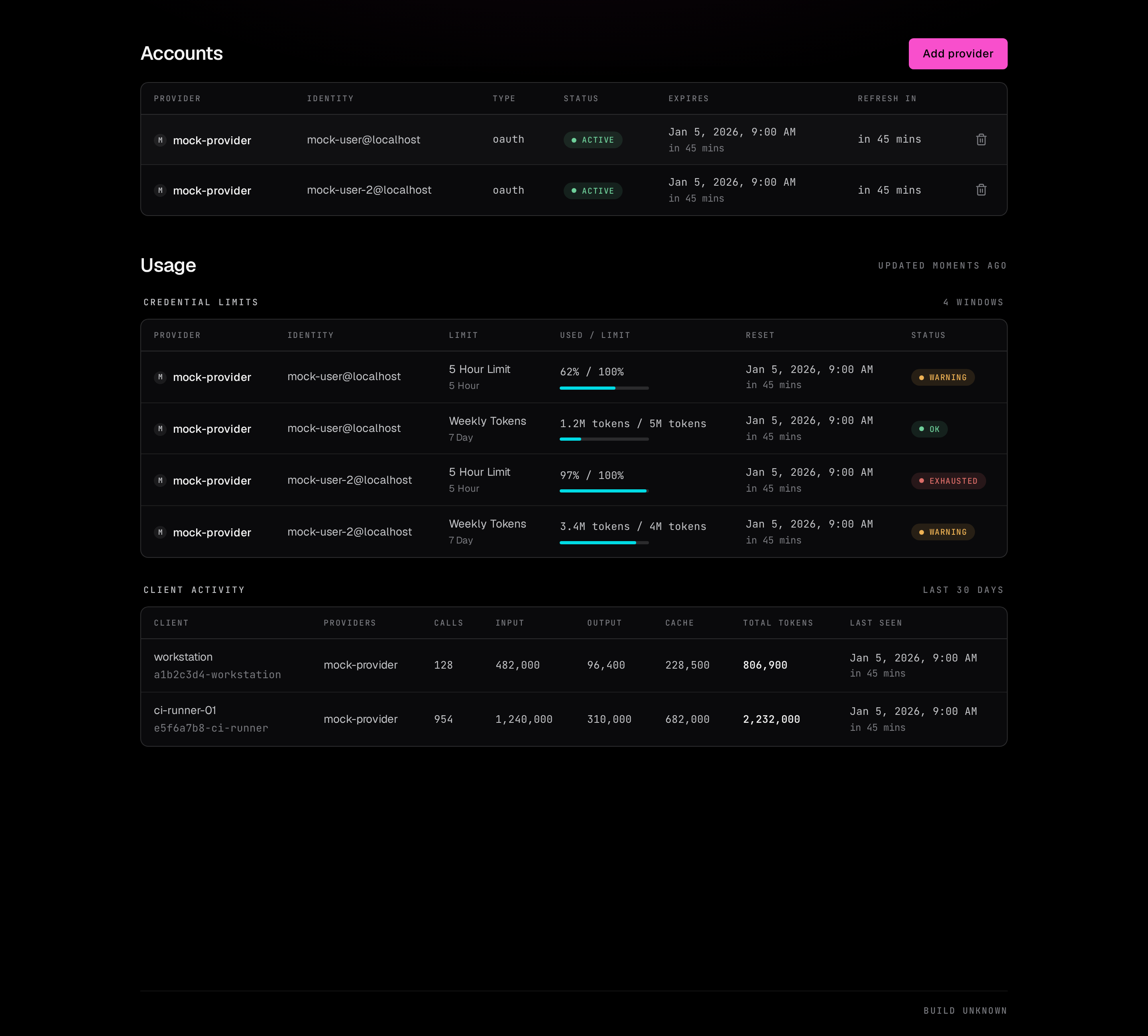Click the 96,400 output tokens value

606,665
